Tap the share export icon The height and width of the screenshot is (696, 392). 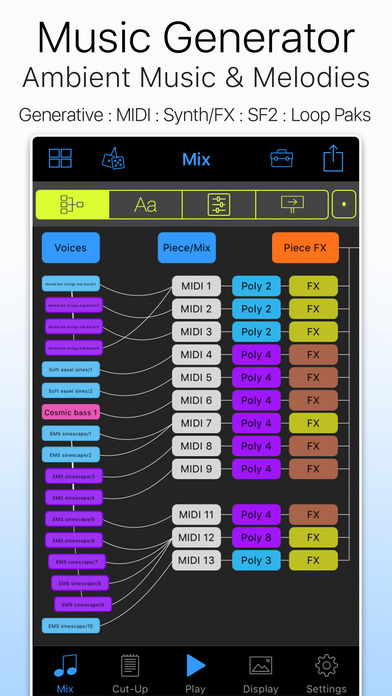click(x=333, y=159)
